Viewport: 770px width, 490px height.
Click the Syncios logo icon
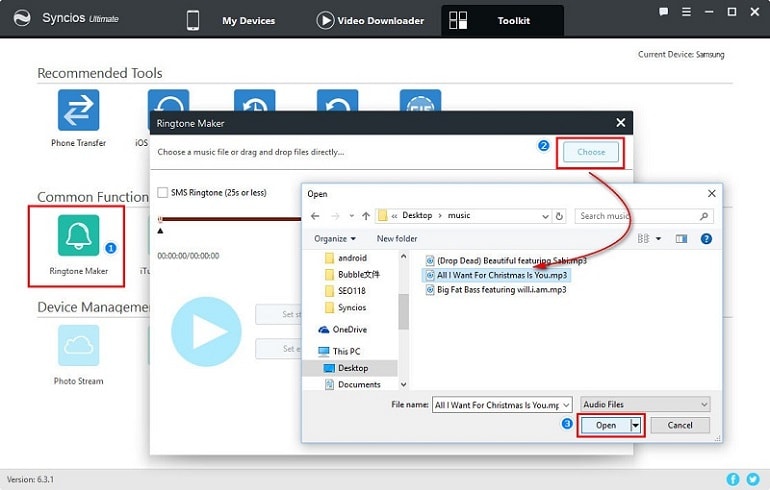click(x=22, y=18)
